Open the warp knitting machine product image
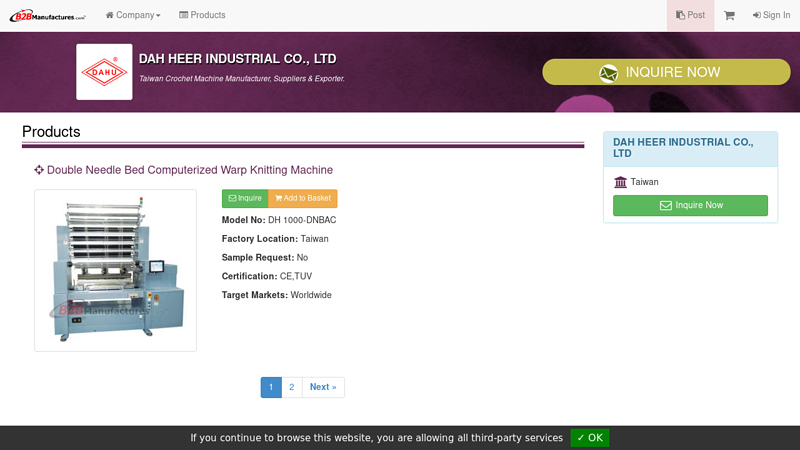Image resolution: width=800 pixels, height=450 pixels. point(115,270)
